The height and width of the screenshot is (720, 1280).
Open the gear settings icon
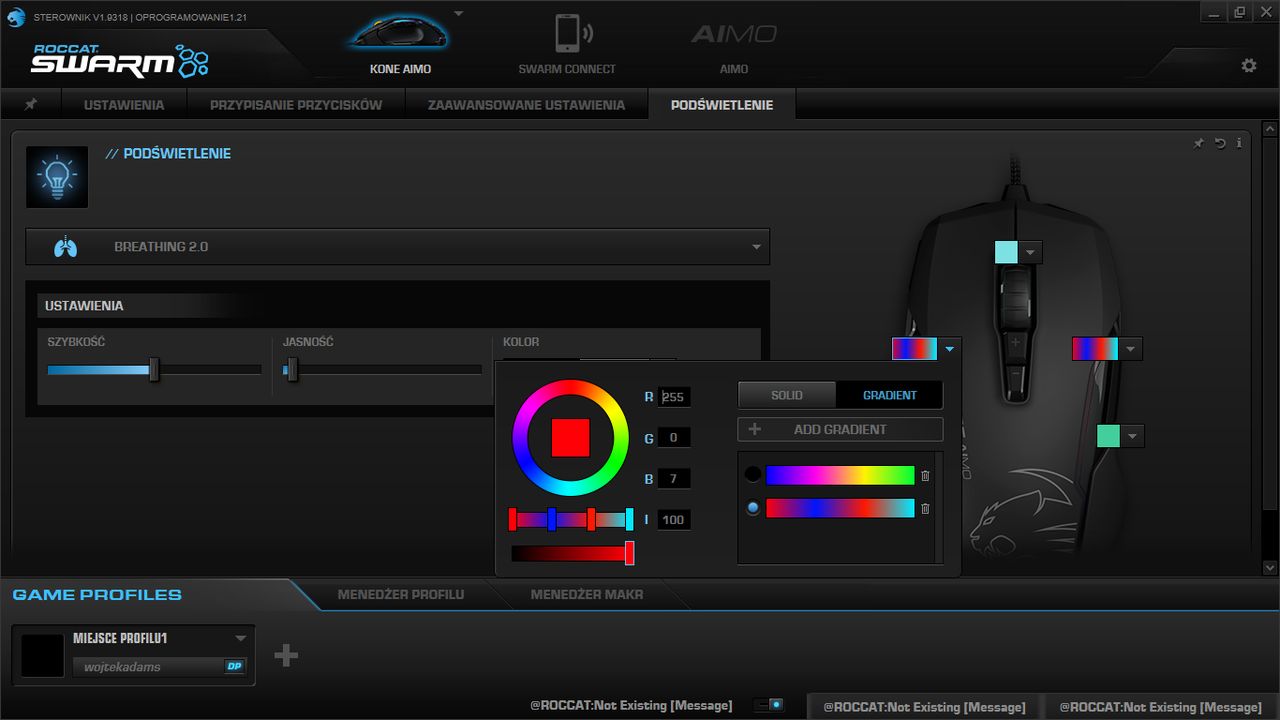point(1249,65)
